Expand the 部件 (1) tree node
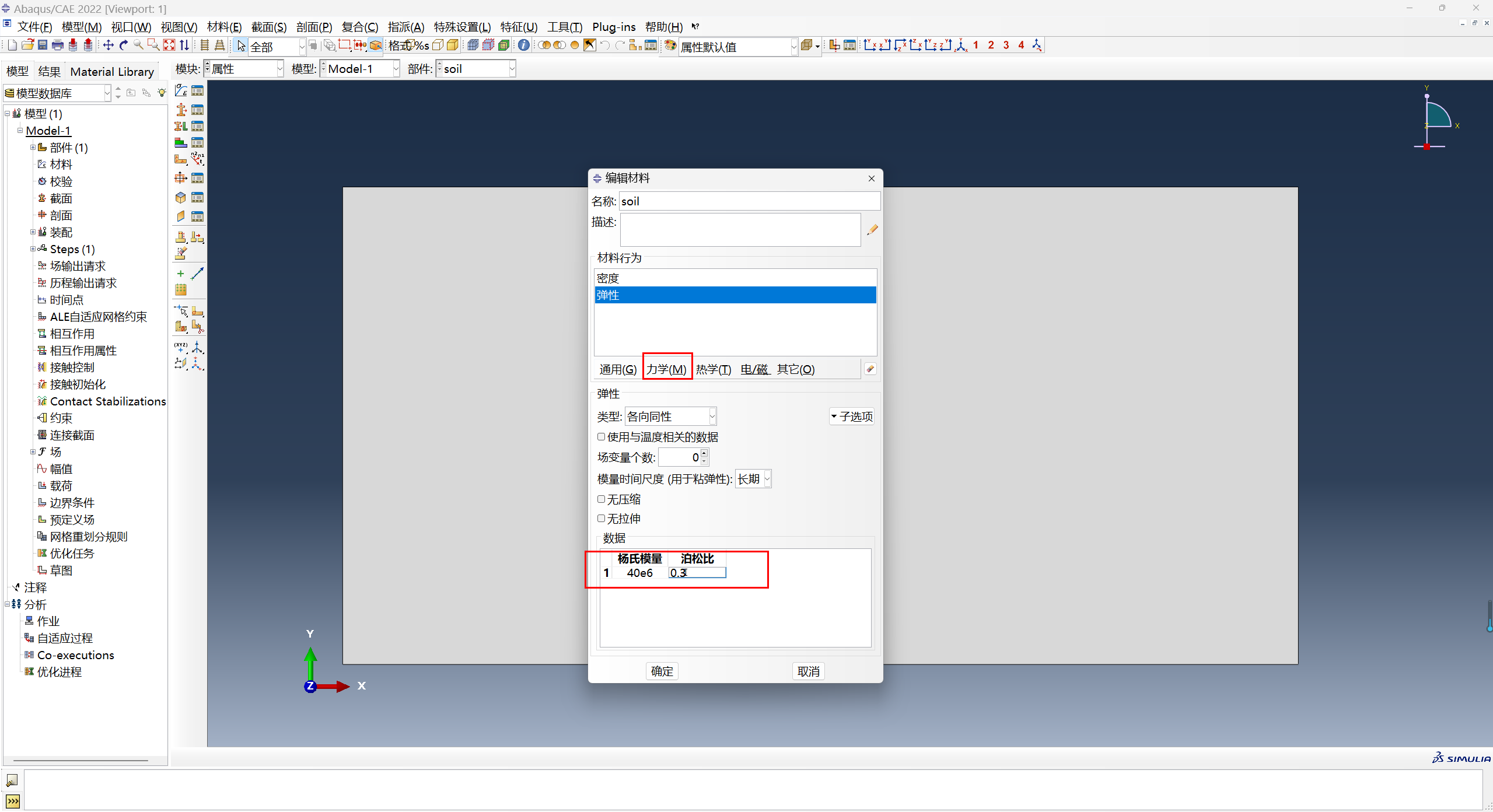The image size is (1493, 812). [x=33, y=148]
